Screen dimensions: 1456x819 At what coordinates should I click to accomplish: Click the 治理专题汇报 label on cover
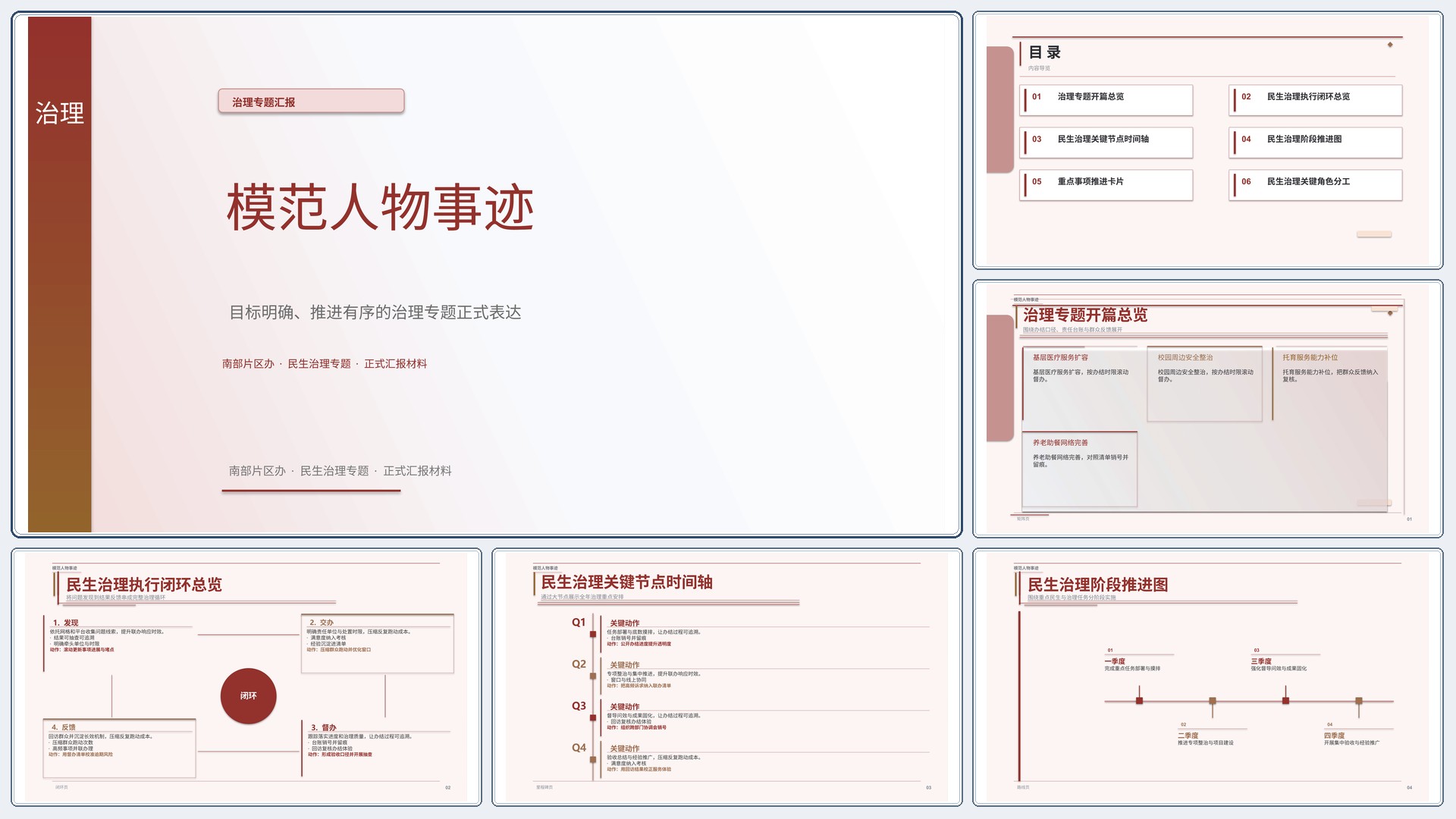click(311, 102)
